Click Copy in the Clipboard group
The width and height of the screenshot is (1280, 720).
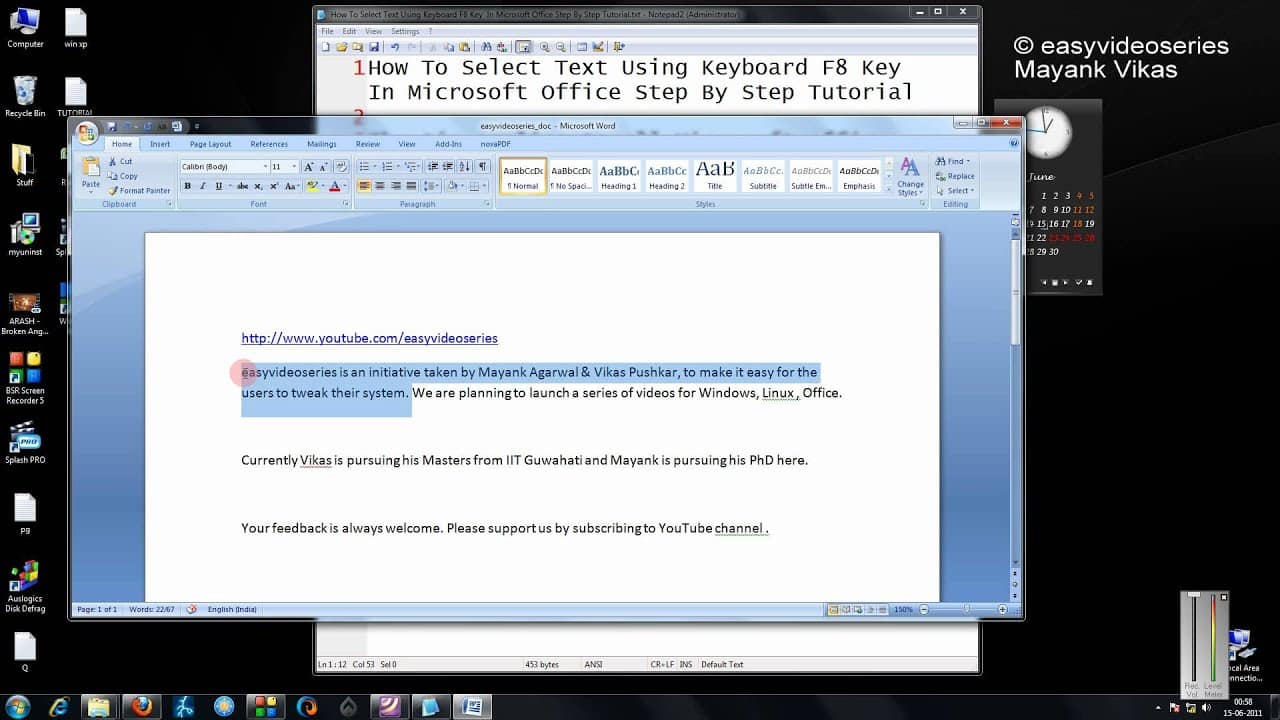click(122, 176)
